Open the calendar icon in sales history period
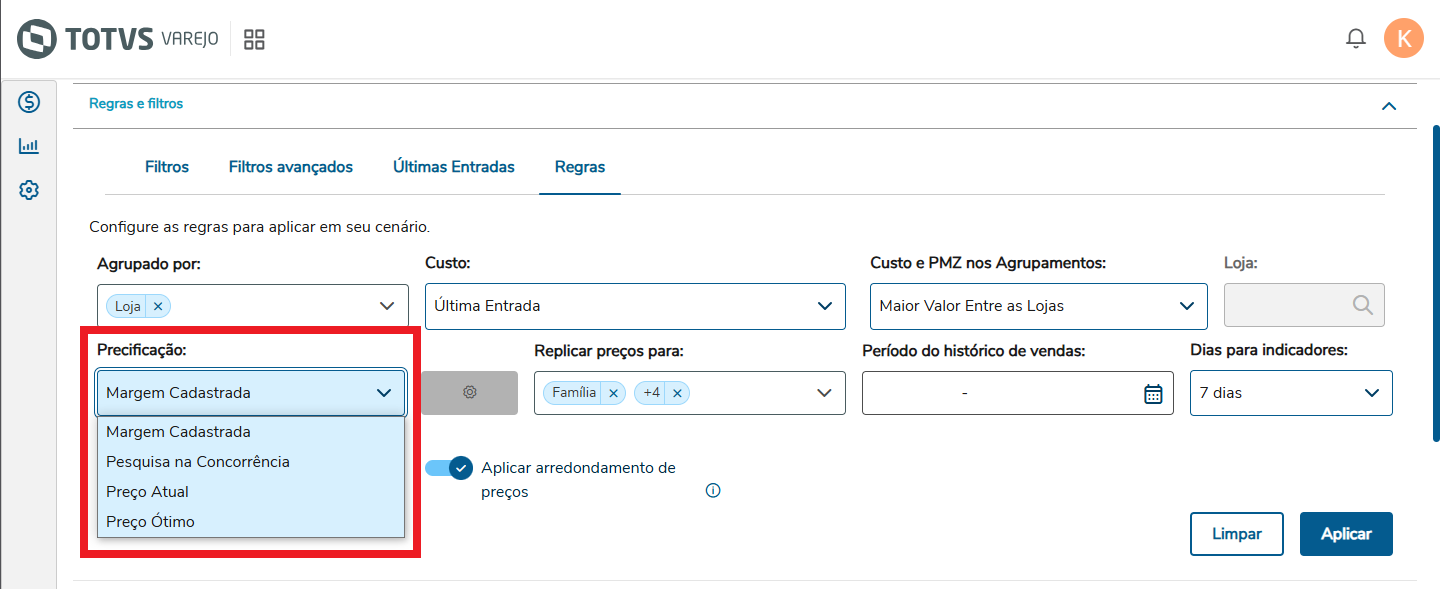 coord(1153,394)
